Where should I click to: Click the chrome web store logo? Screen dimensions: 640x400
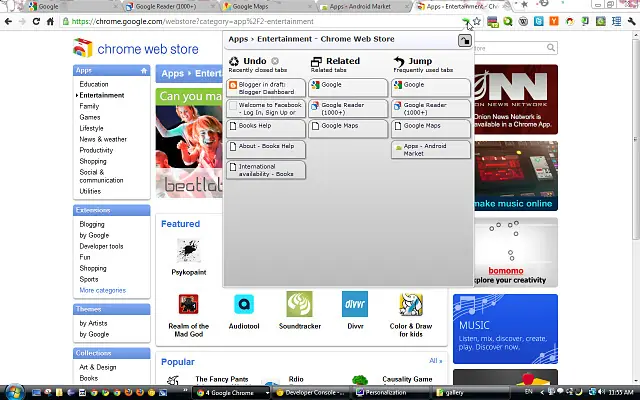coord(136,49)
